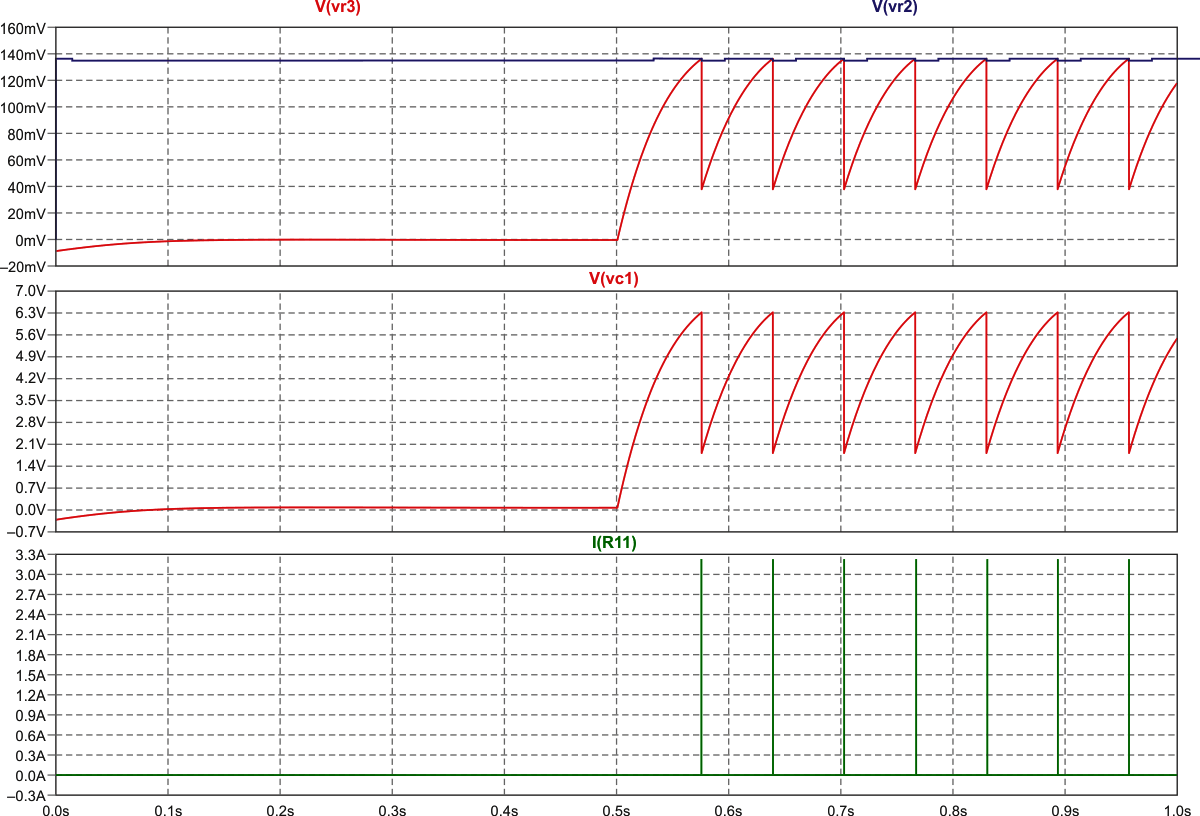Click the V(vr2) trace label

pos(895,8)
